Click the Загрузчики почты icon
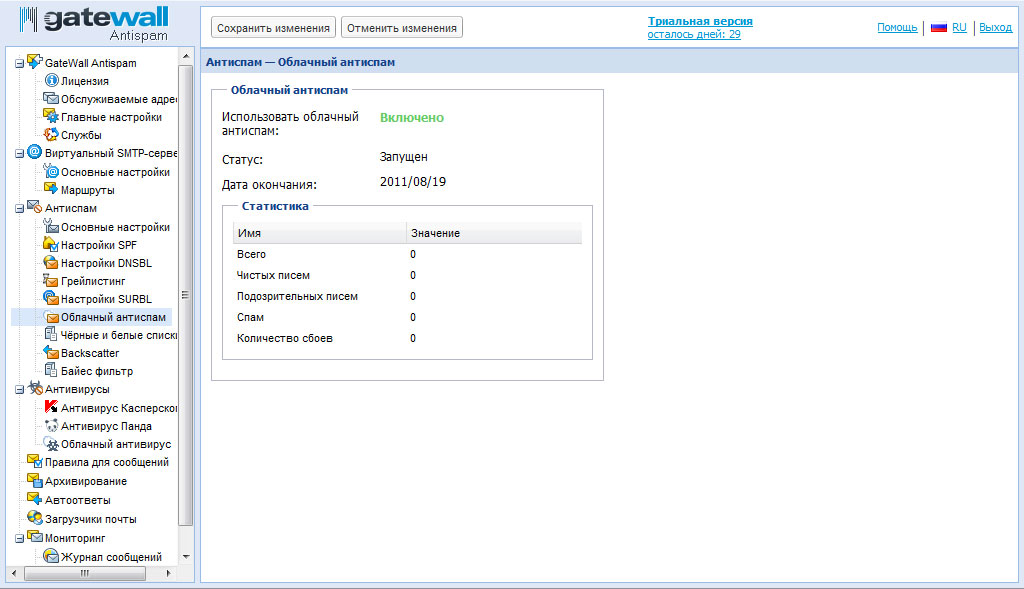Viewport: 1024px width, 589px height. (35, 518)
